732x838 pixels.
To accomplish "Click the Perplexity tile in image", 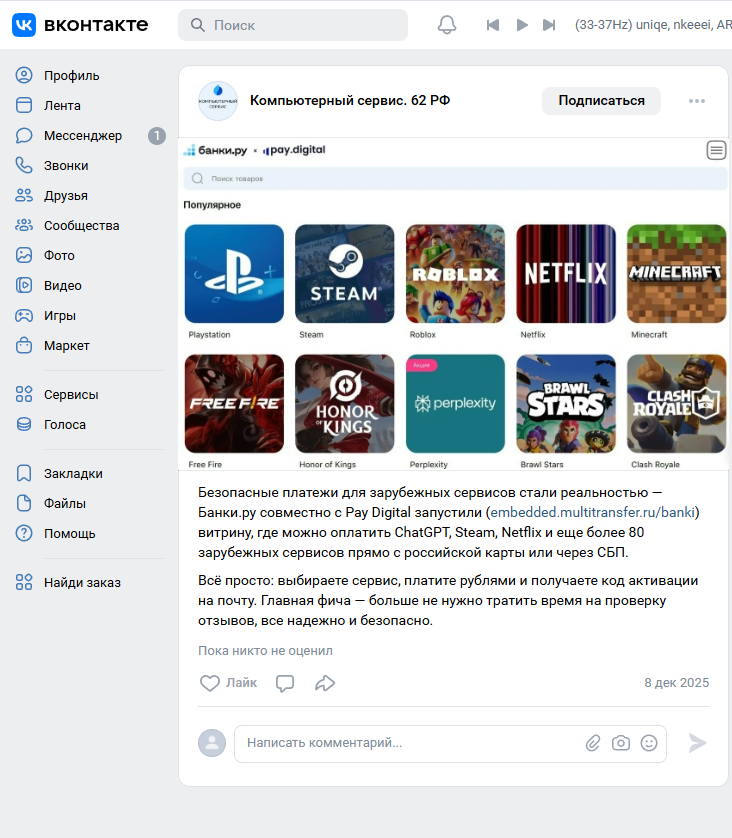I will tap(455, 404).
